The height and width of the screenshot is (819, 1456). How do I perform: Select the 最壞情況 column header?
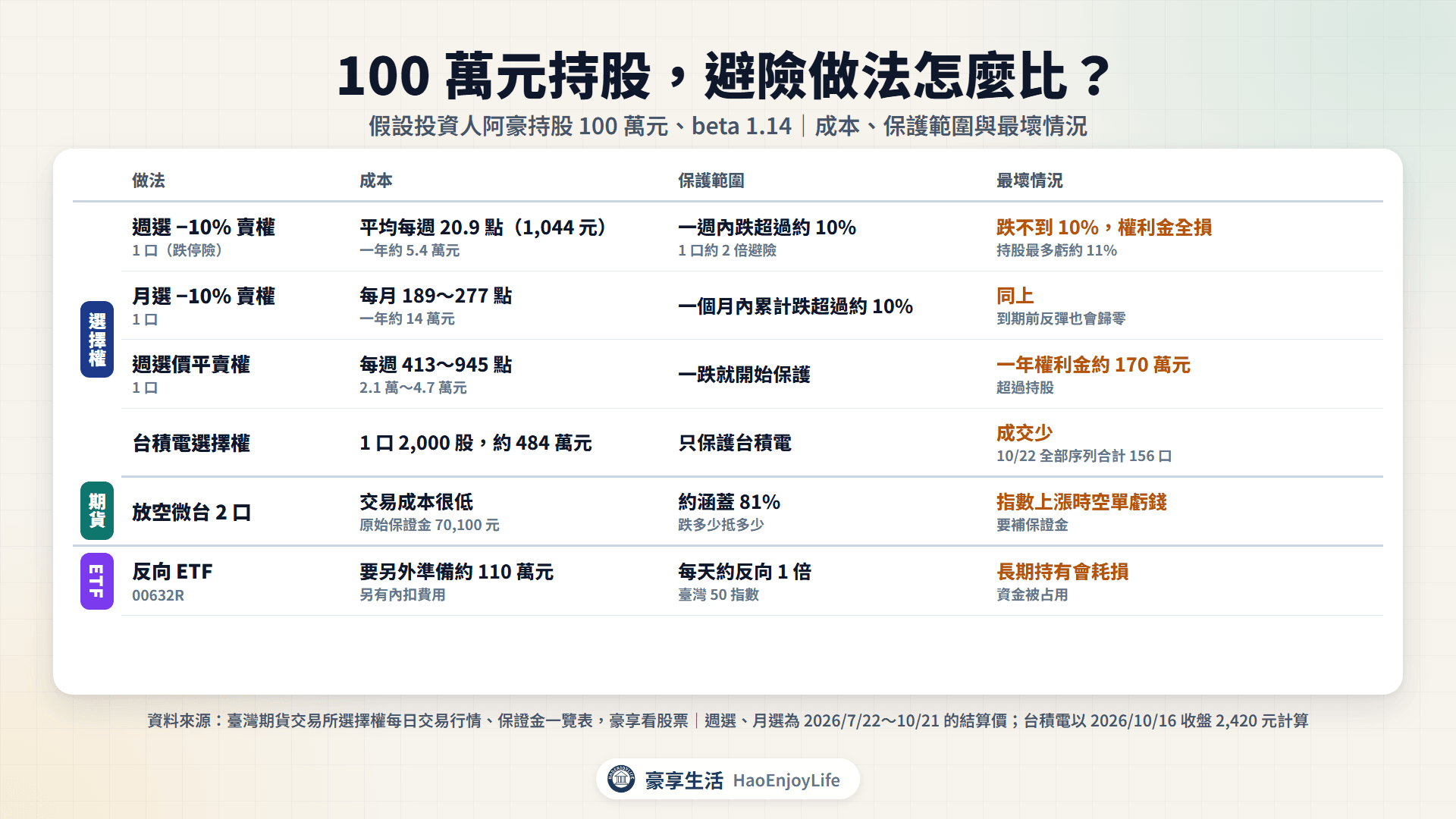click(1030, 180)
